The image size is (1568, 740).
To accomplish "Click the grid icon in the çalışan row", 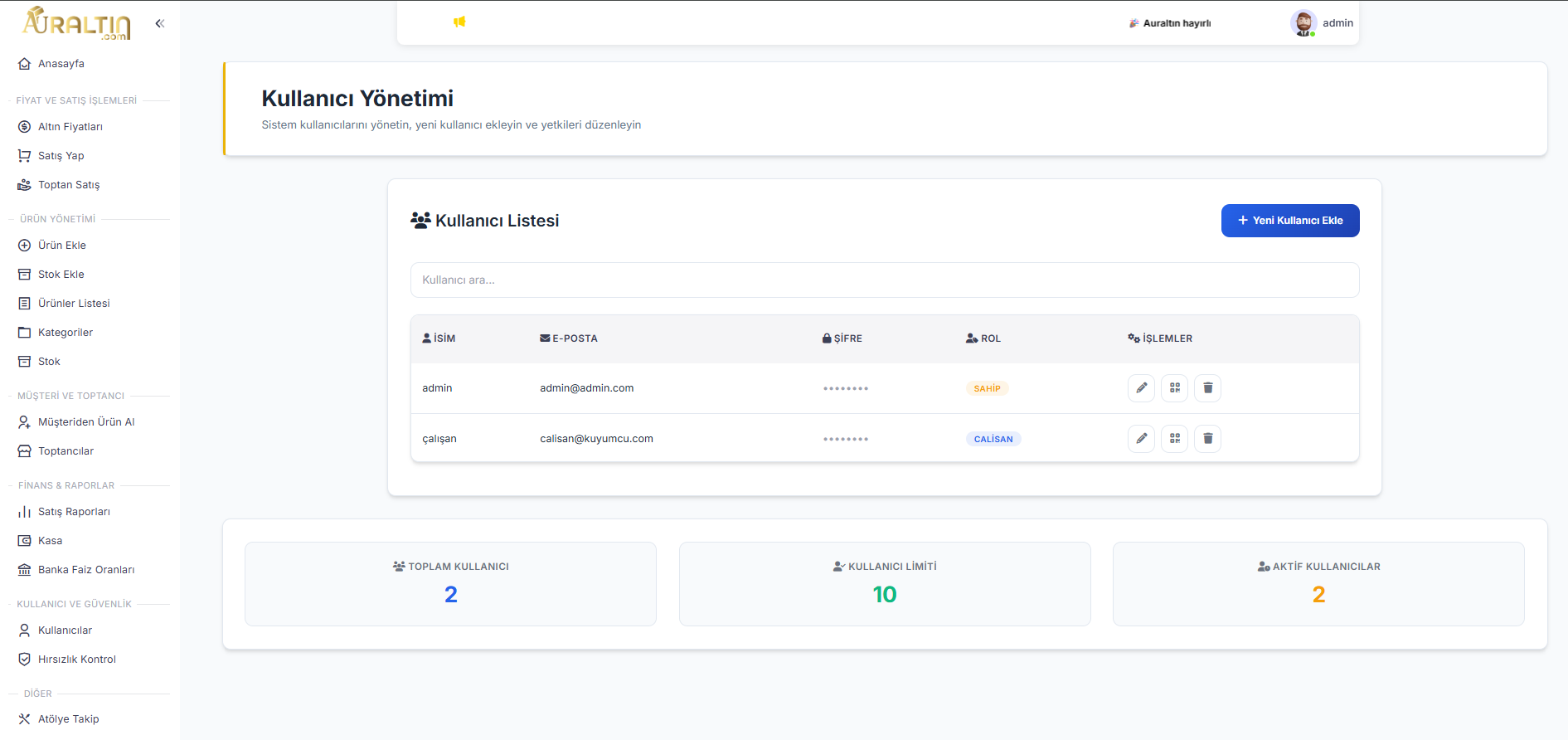I will pyautogui.click(x=1174, y=439).
